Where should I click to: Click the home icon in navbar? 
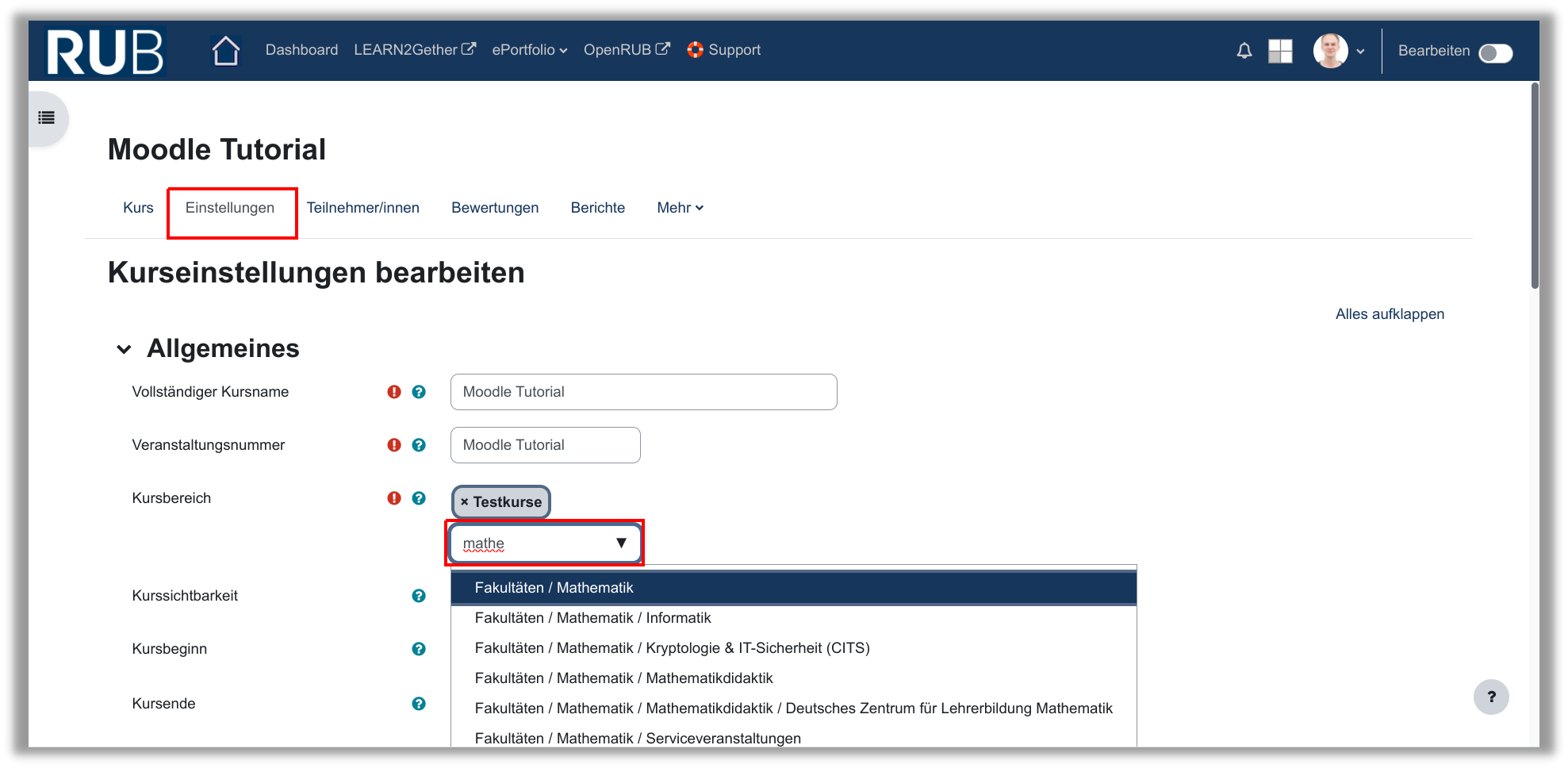point(226,51)
